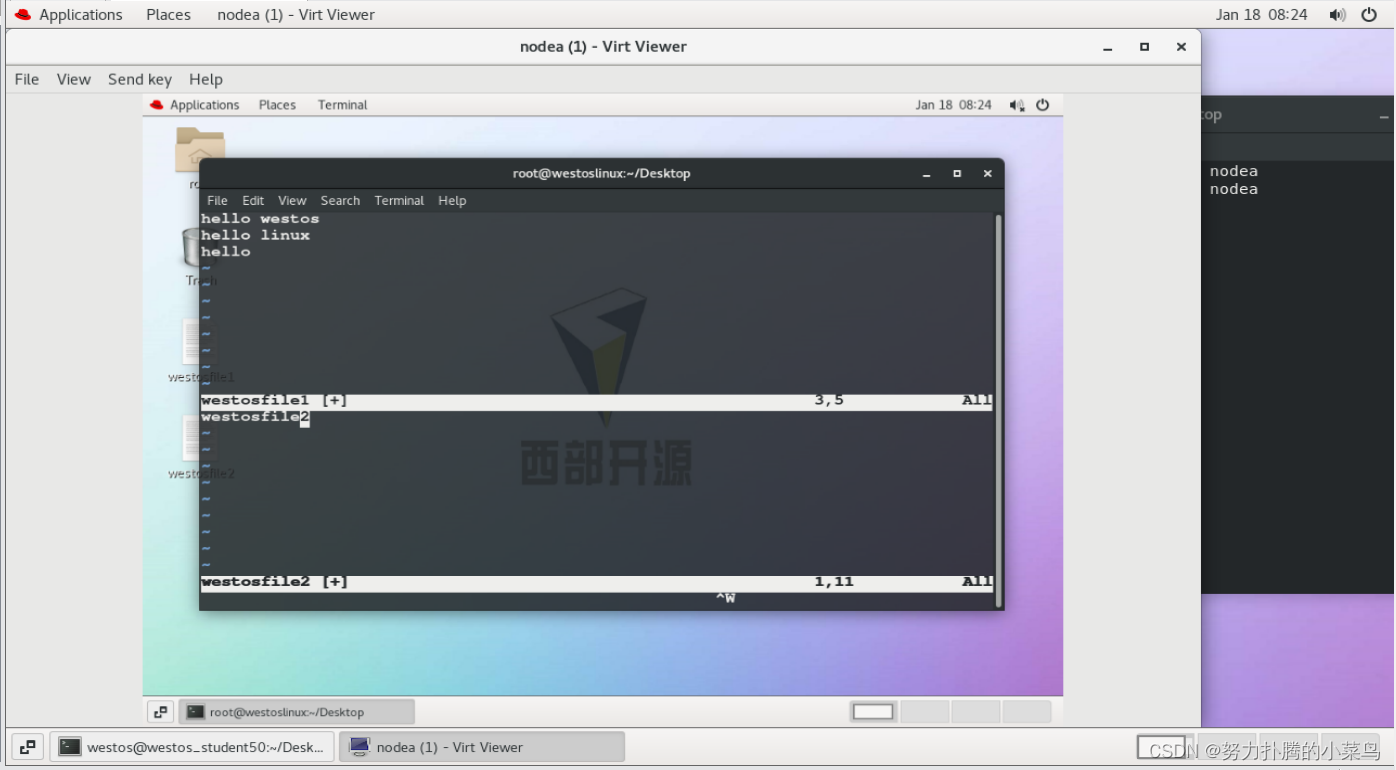
Task: Open guest Places menu
Action: [x=277, y=105]
